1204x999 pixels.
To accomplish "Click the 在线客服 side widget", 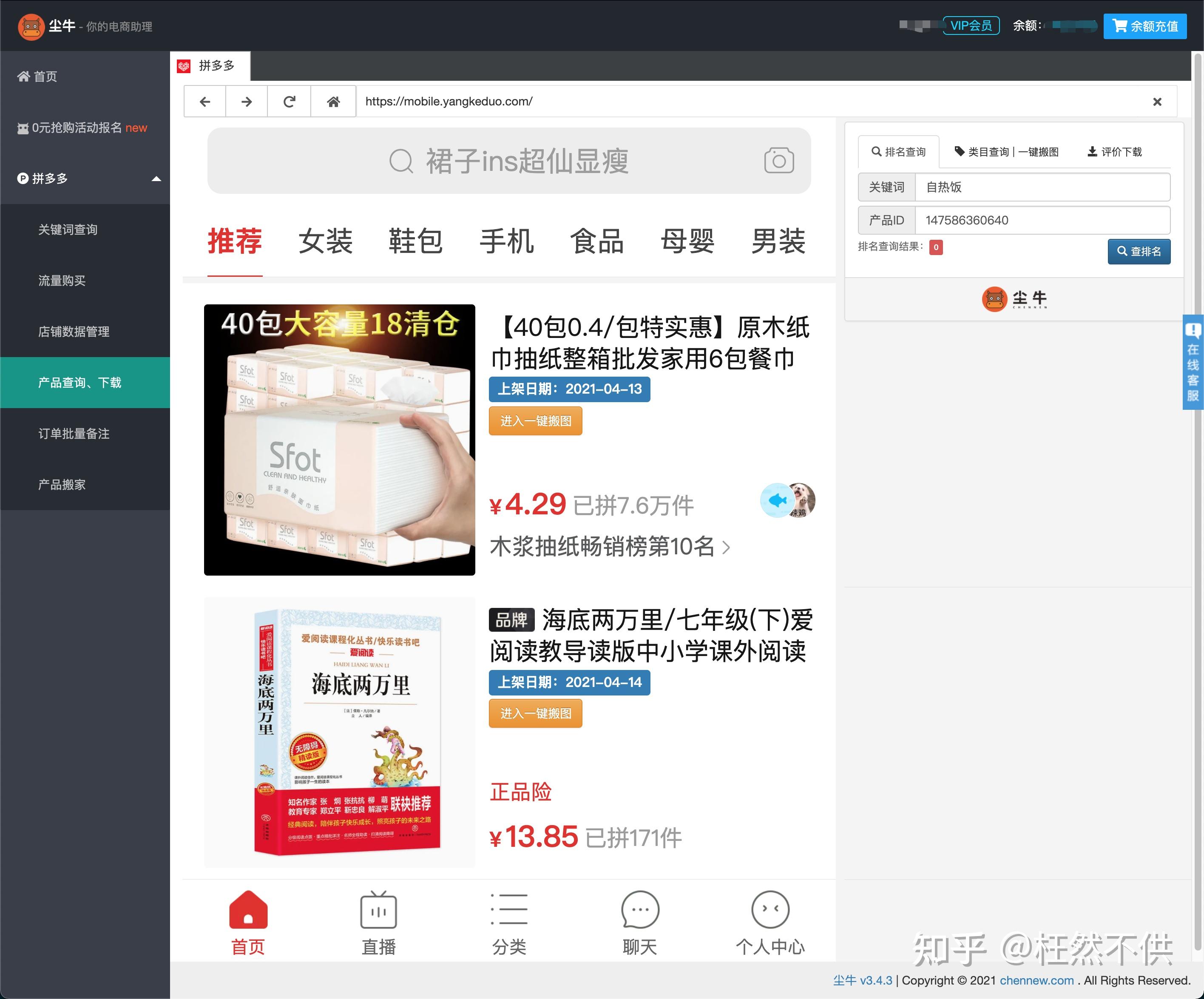I will 1193,362.
